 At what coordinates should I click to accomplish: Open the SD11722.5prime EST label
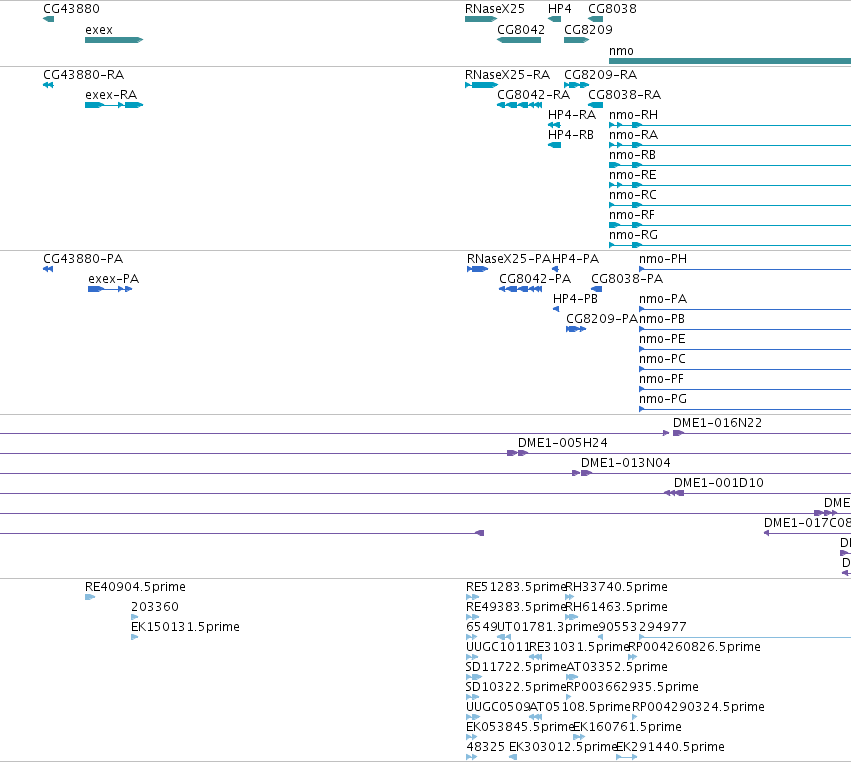click(x=516, y=667)
